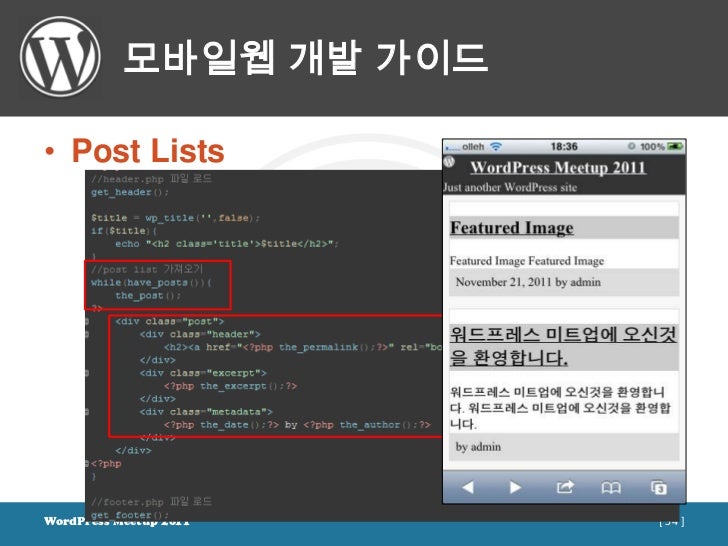Click the the_date() by the_author() code line

(297, 425)
